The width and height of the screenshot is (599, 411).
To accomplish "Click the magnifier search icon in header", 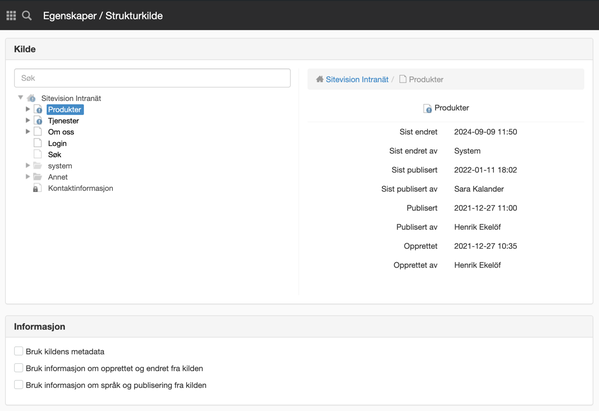I will [x=27, y=16].
